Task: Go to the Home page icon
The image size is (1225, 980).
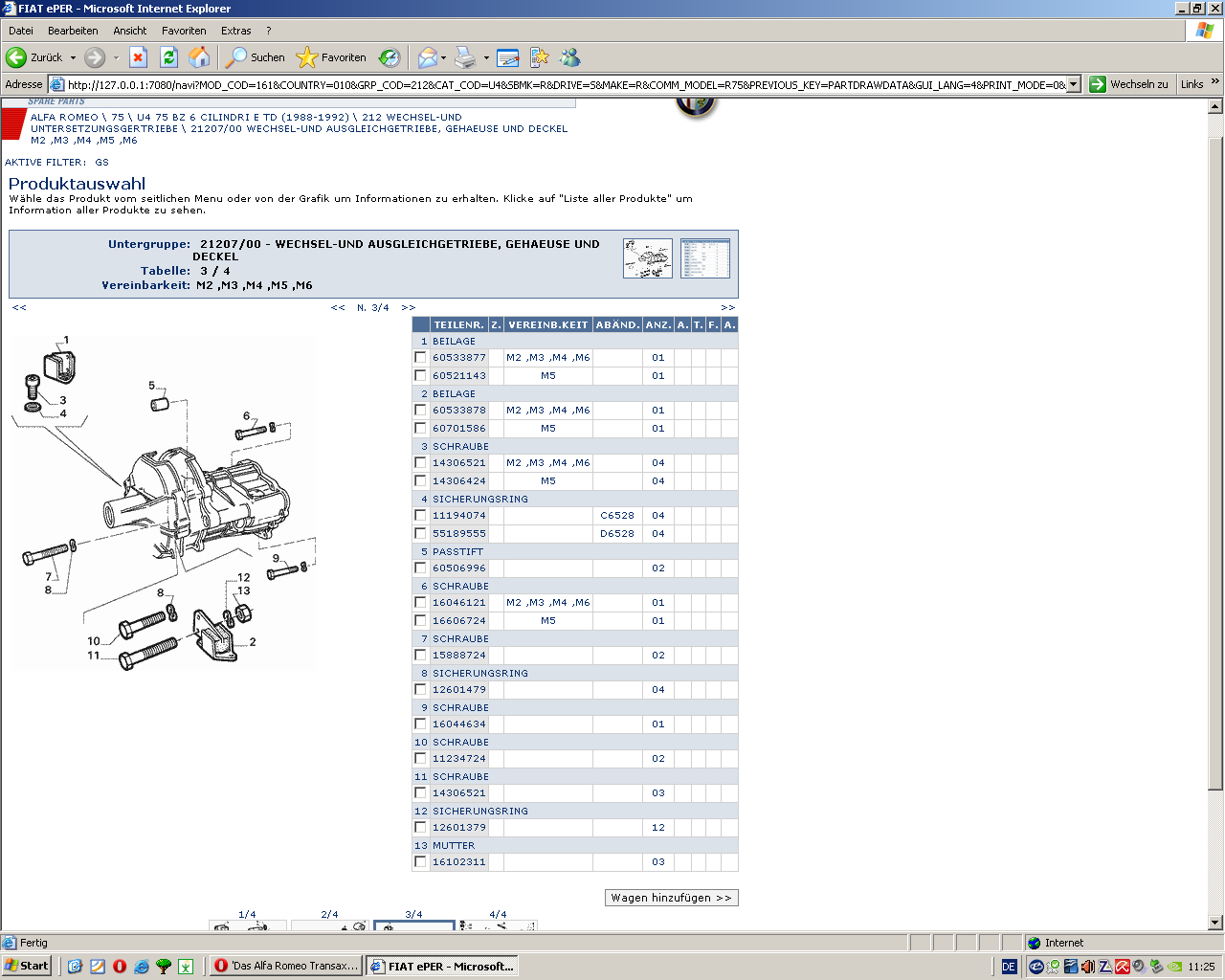Action: click(199, 57)
